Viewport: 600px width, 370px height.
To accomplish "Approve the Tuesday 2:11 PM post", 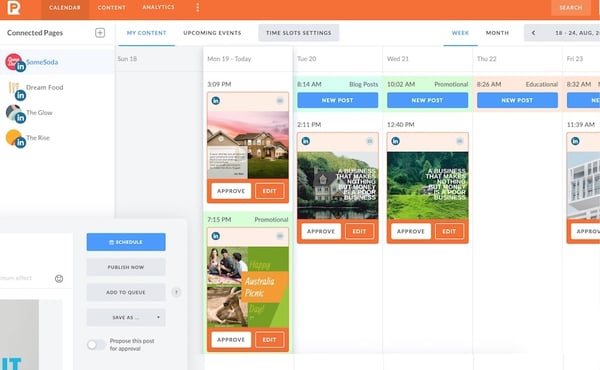I will [x=321, y=231].
